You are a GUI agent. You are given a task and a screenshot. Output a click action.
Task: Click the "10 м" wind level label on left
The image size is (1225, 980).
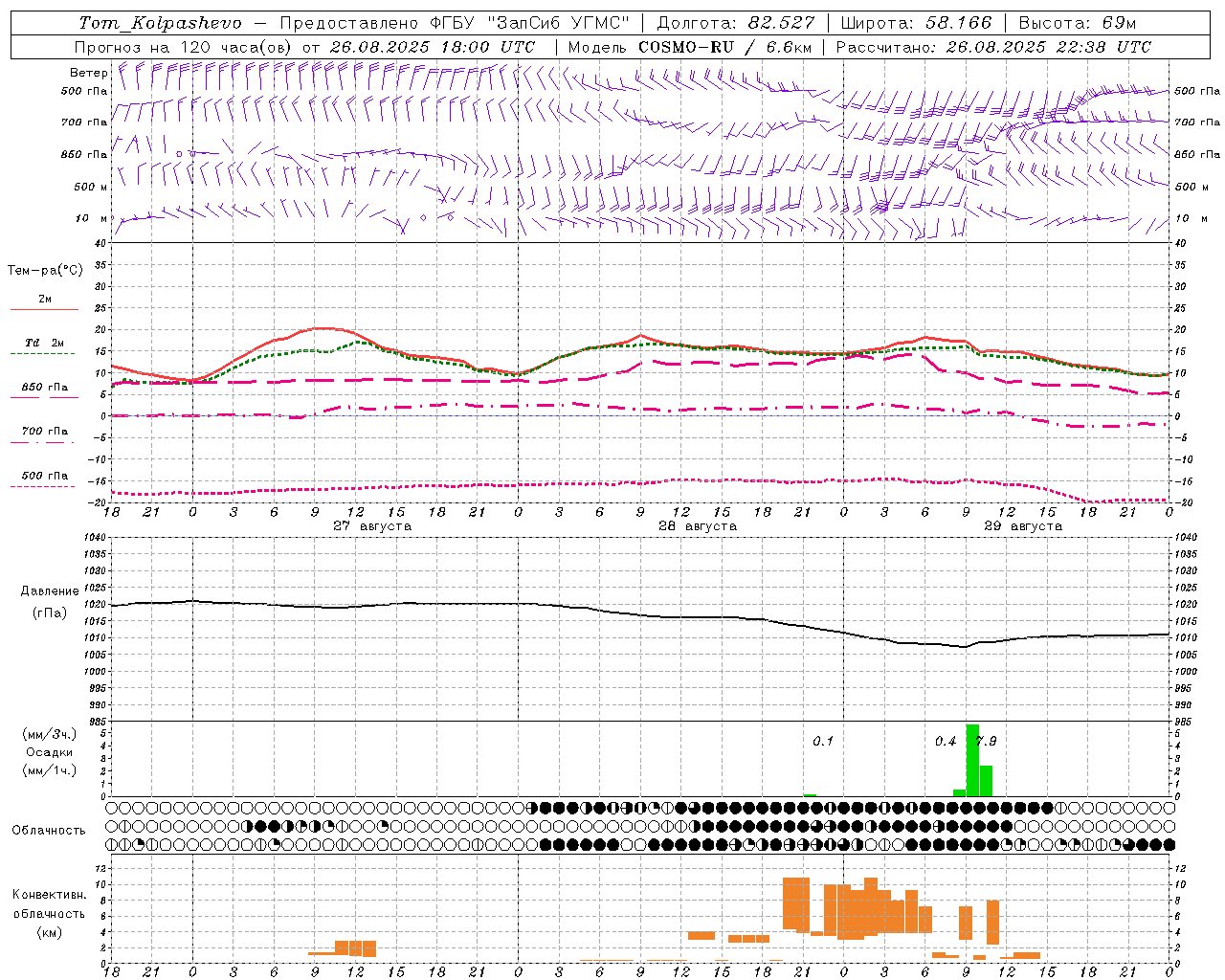click(92, 219)
